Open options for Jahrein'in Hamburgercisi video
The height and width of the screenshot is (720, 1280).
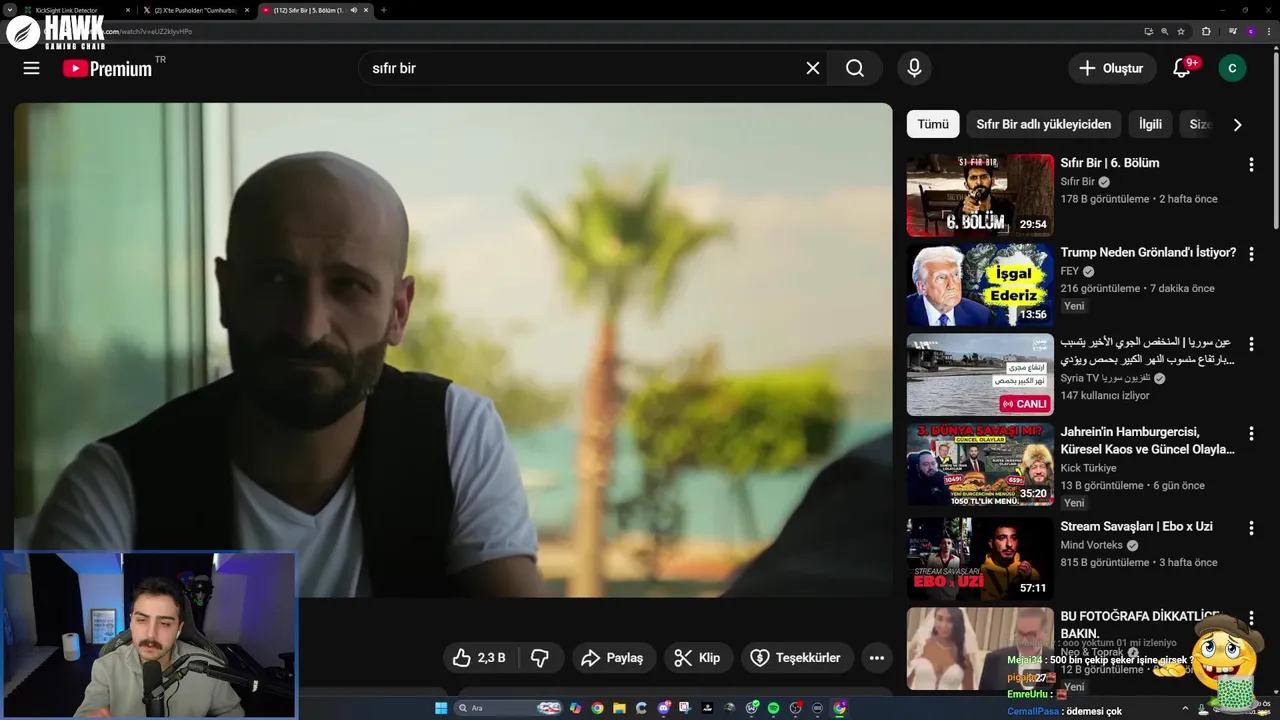(1251, 434)
